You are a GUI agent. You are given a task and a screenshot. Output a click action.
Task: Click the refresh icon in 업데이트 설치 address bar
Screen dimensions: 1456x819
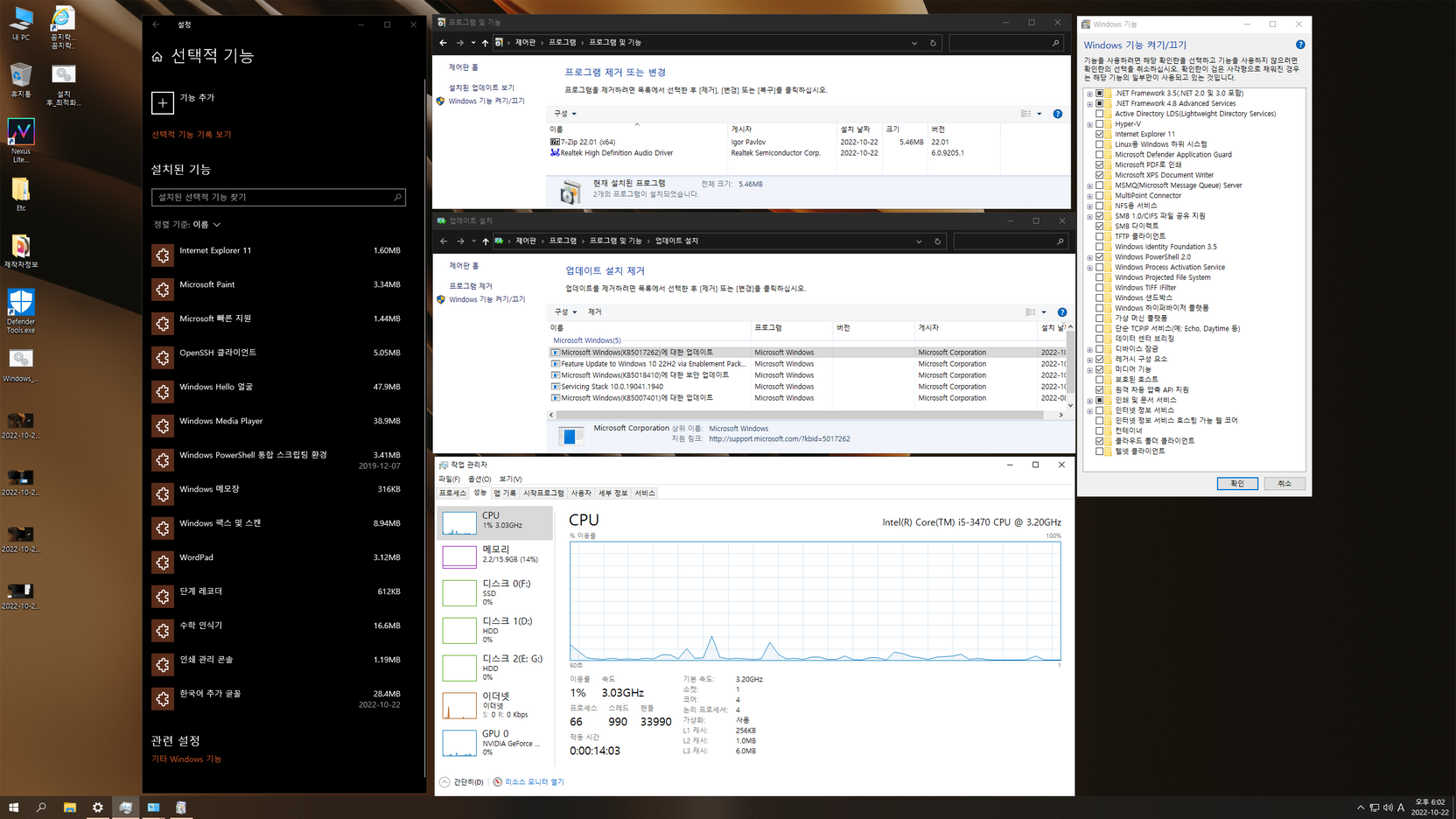click(937, 241)
